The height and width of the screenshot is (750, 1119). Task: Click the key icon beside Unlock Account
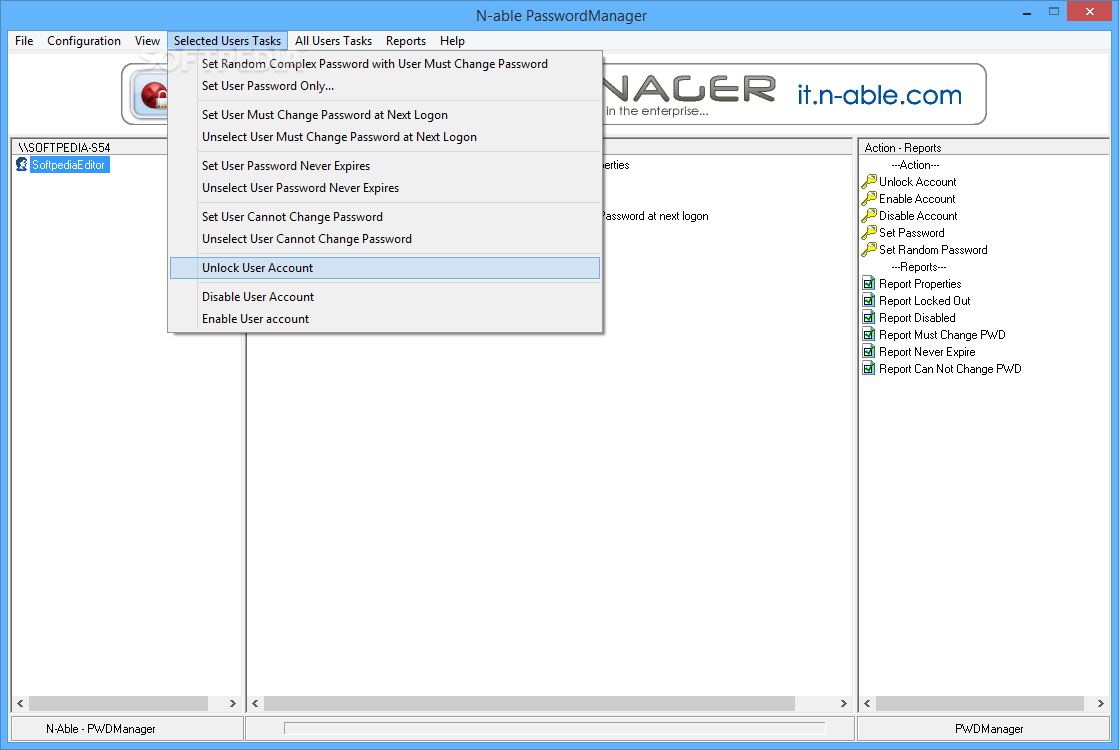tap(869, 181)
